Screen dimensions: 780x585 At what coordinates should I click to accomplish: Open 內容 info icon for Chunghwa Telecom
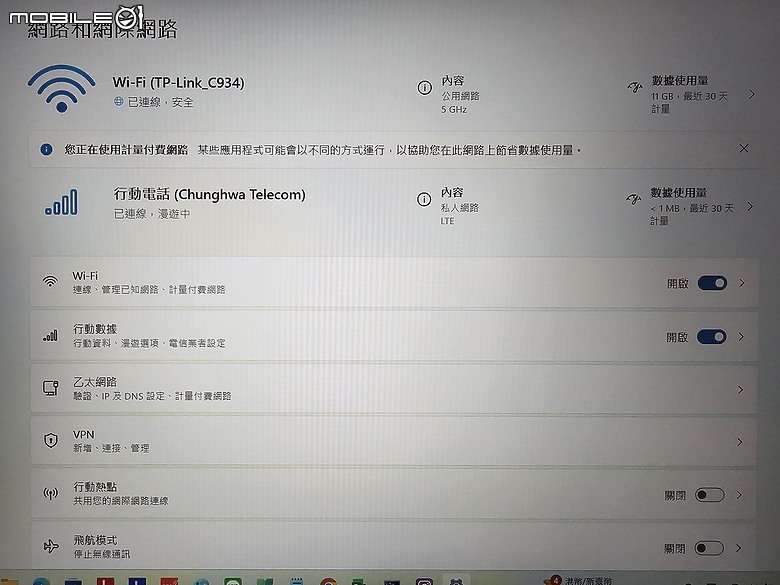point(424,199)
